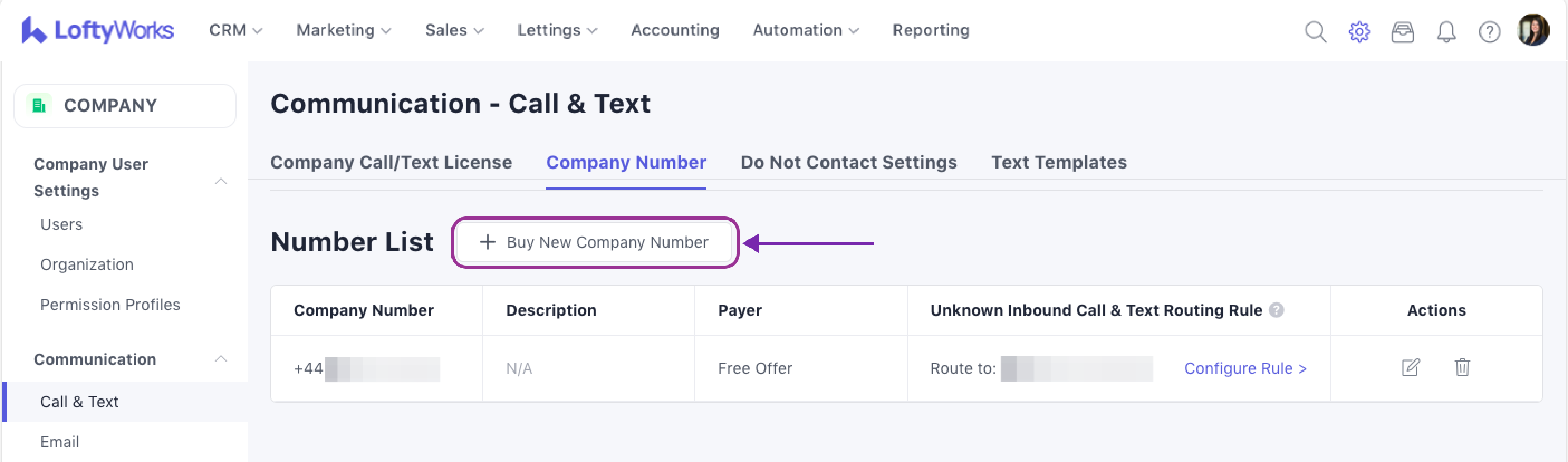The image size is (1568, 462).
Task: Go to the LoftyWorks home logo
Action: 98,30
